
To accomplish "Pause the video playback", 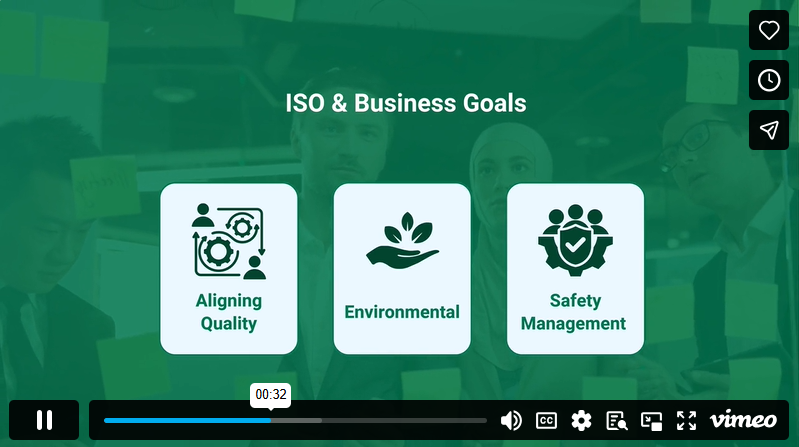I will click(x=44, y=420).
